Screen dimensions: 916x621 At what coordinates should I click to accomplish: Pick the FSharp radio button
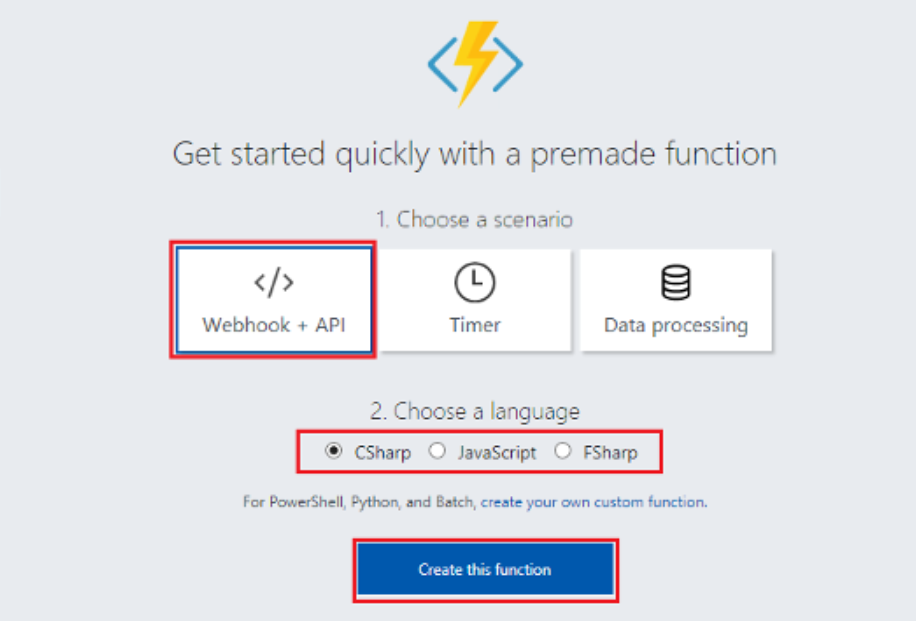click(563, 451)
